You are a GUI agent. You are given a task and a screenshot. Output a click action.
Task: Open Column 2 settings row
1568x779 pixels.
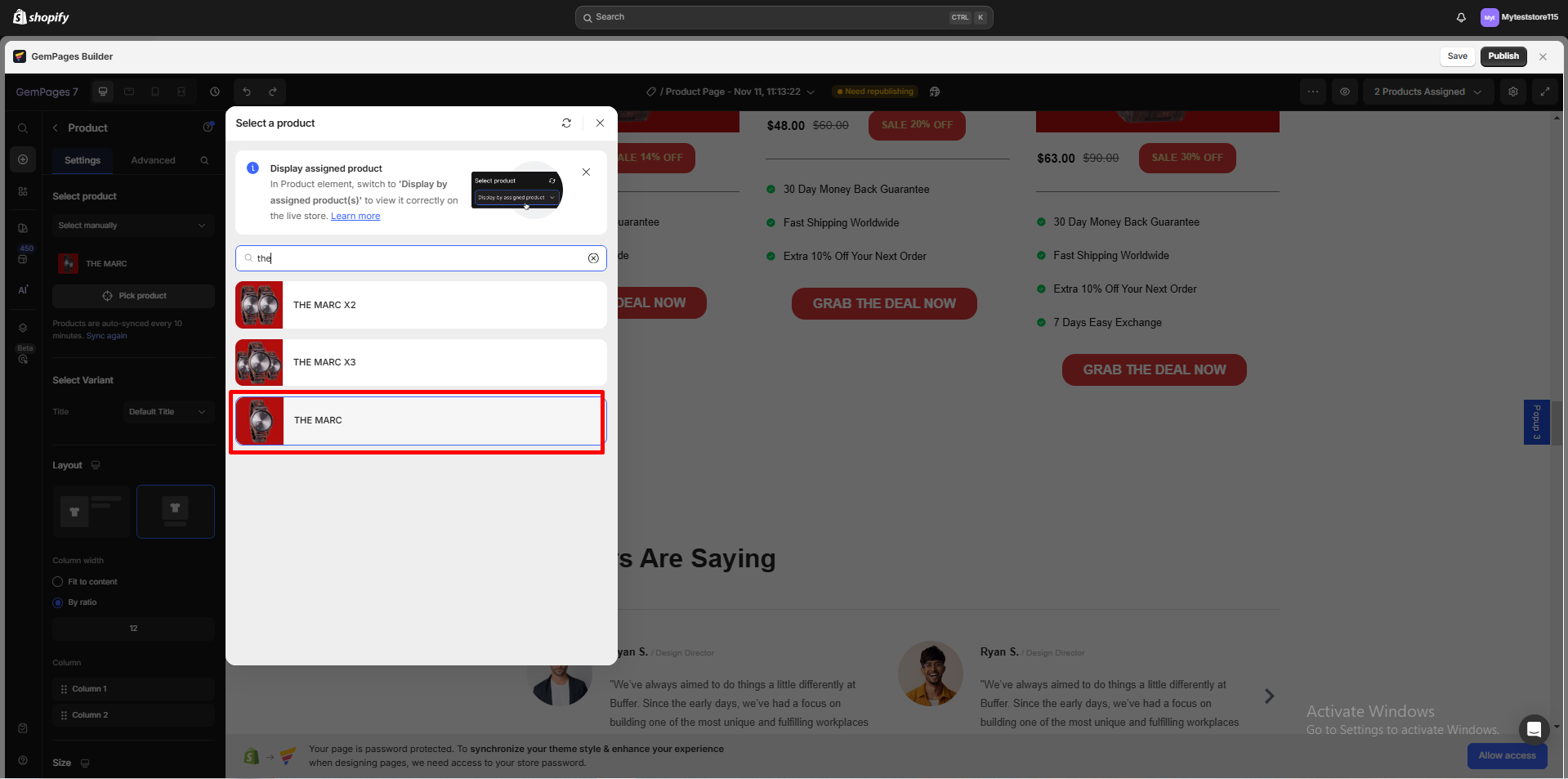click(x=133, y=715)
